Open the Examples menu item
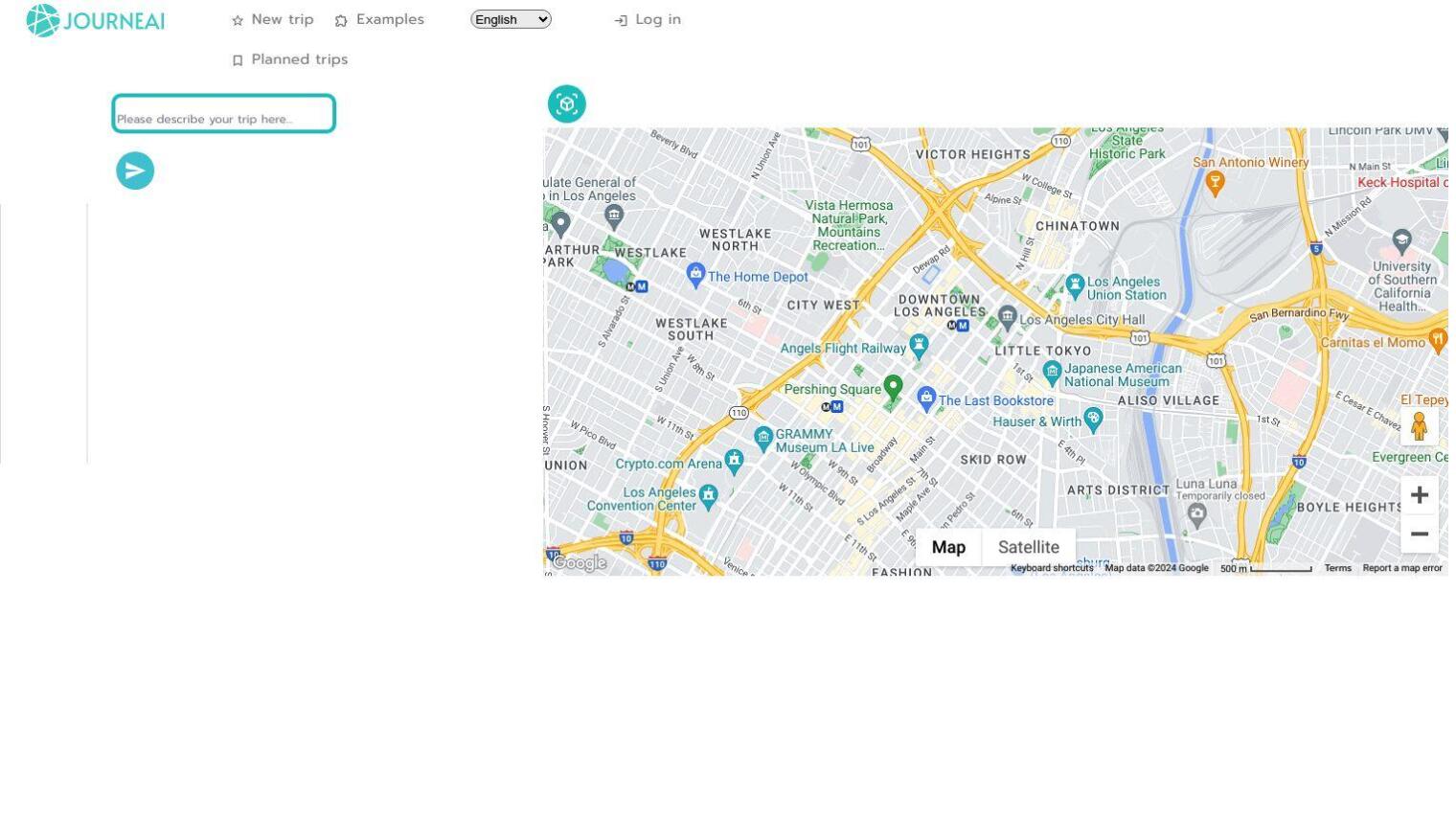The width and height of the screenshot is (1456, 819). [x=379, y=19]
